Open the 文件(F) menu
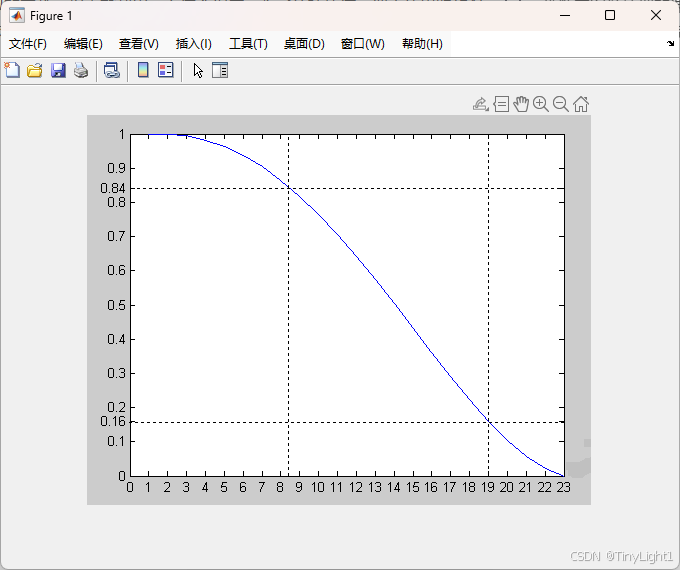 tap(28, 44)
